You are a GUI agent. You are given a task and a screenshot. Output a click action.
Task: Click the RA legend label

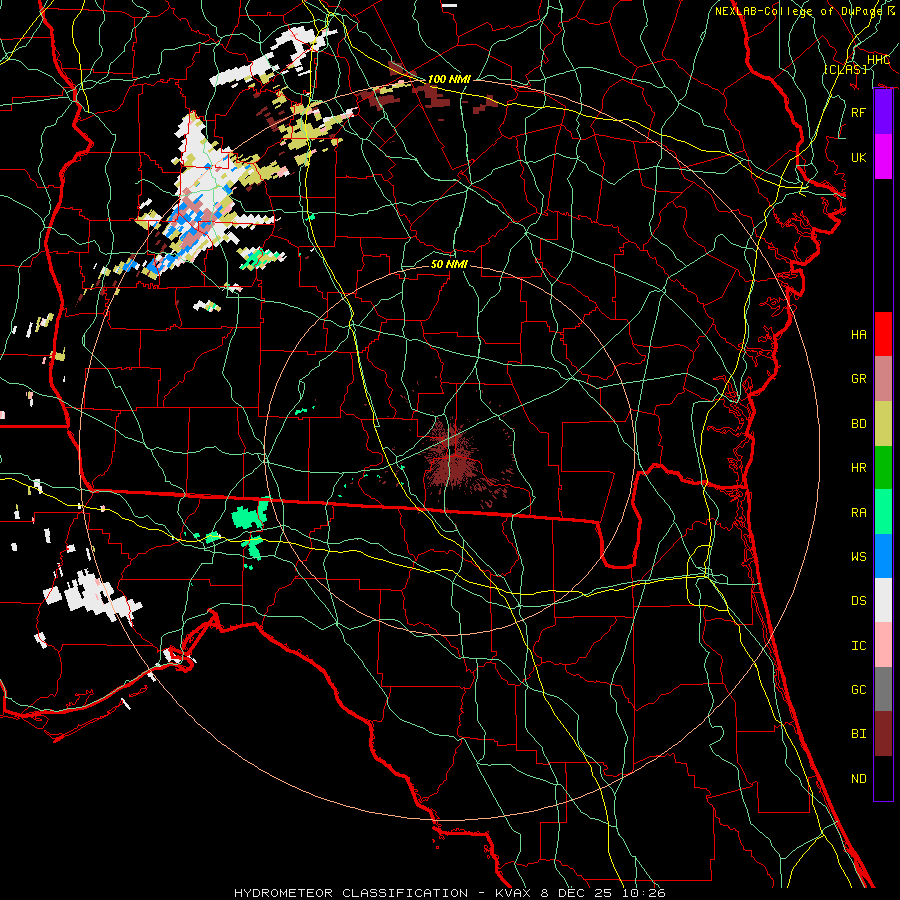click(x=858, y=513)
